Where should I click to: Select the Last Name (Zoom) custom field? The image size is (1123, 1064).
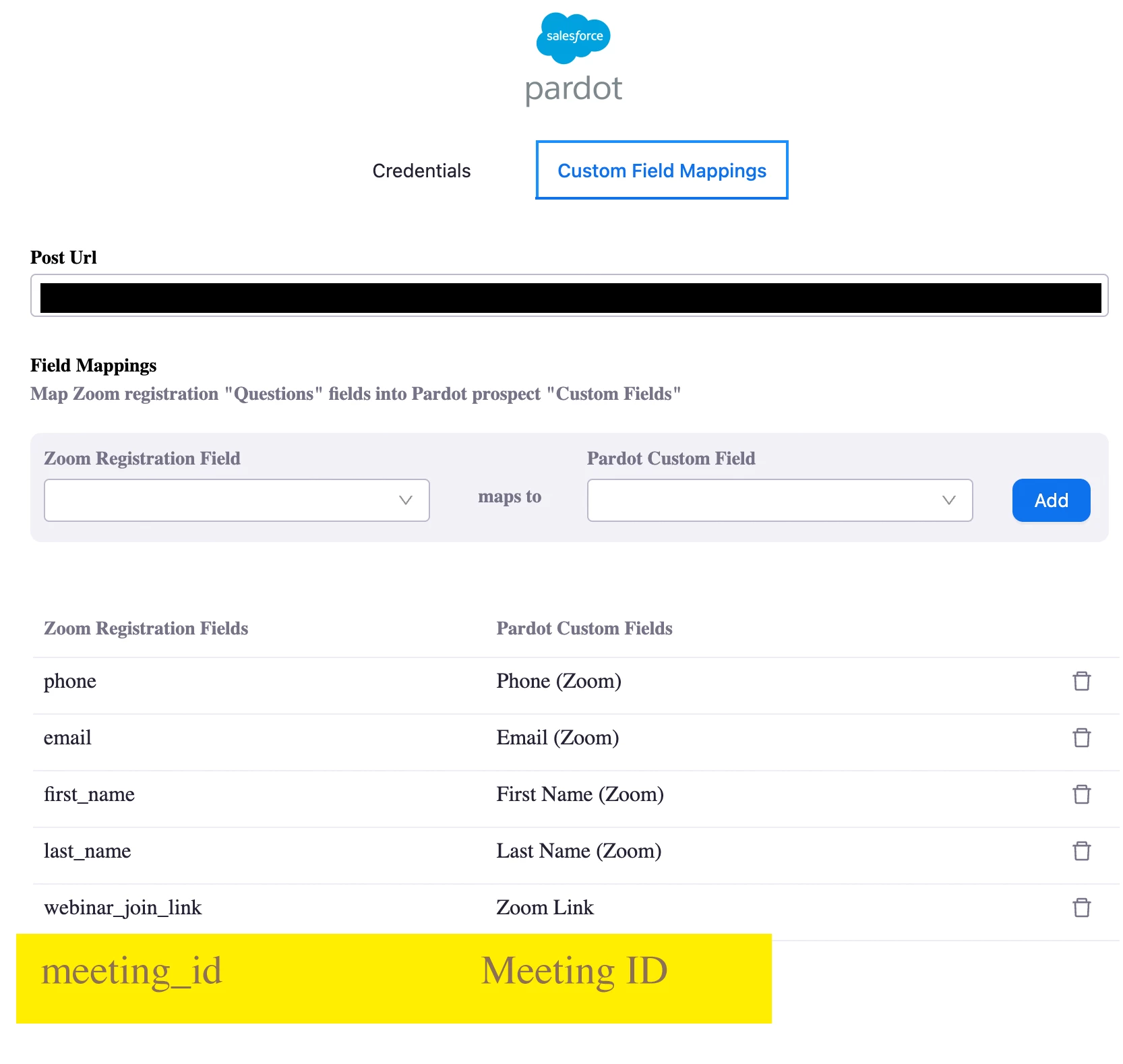click(578, 851)
